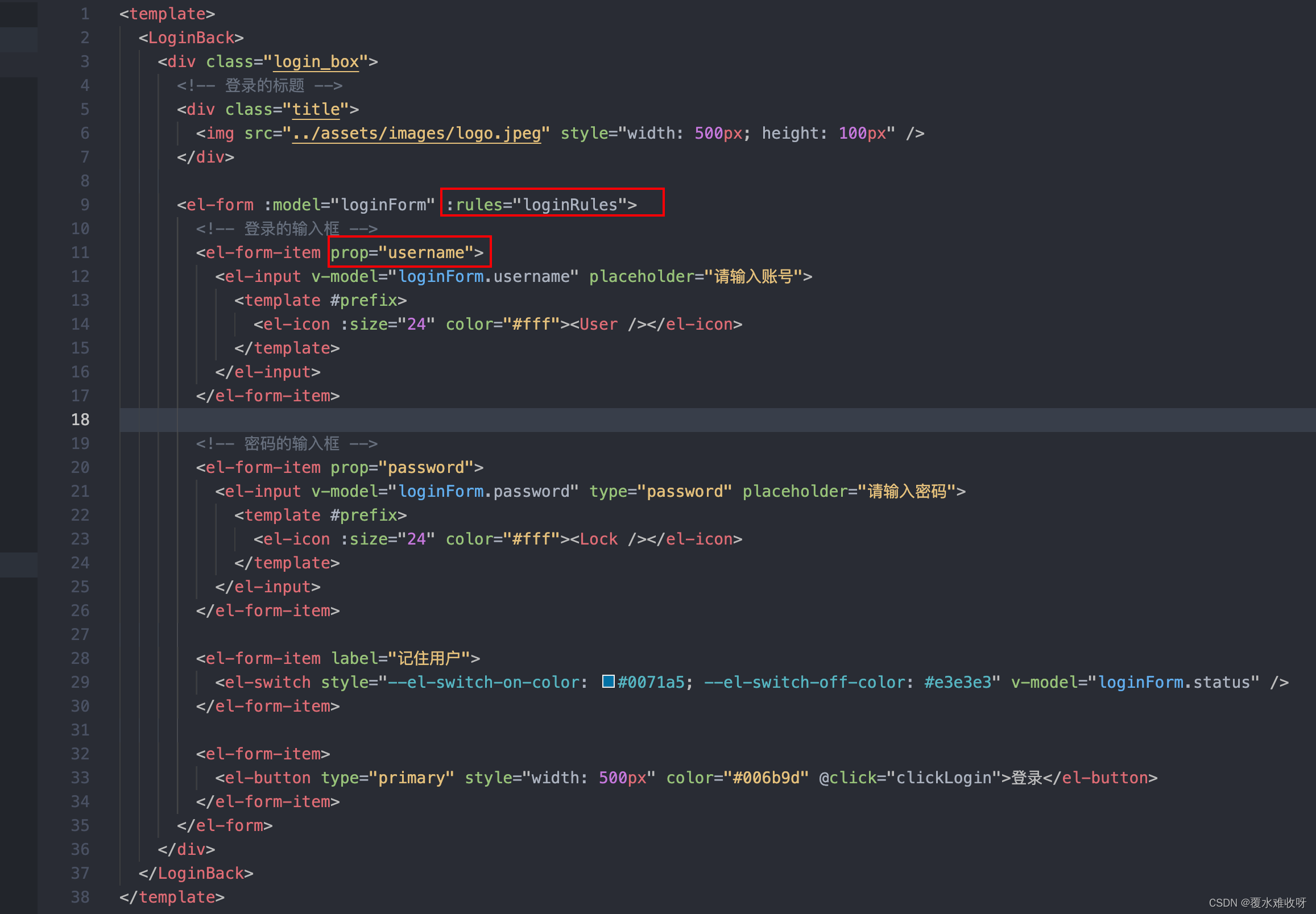
Task: Click line number 38 in gutter
Action: pyautogui.click(x=80, y=897)
